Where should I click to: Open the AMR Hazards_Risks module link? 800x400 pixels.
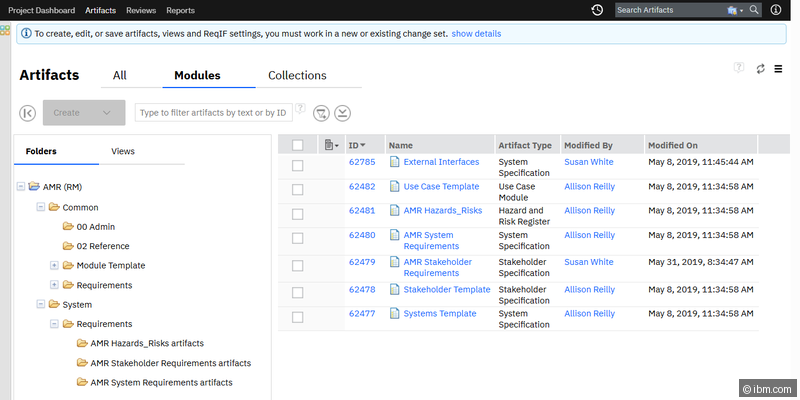[x=442, y=211]
